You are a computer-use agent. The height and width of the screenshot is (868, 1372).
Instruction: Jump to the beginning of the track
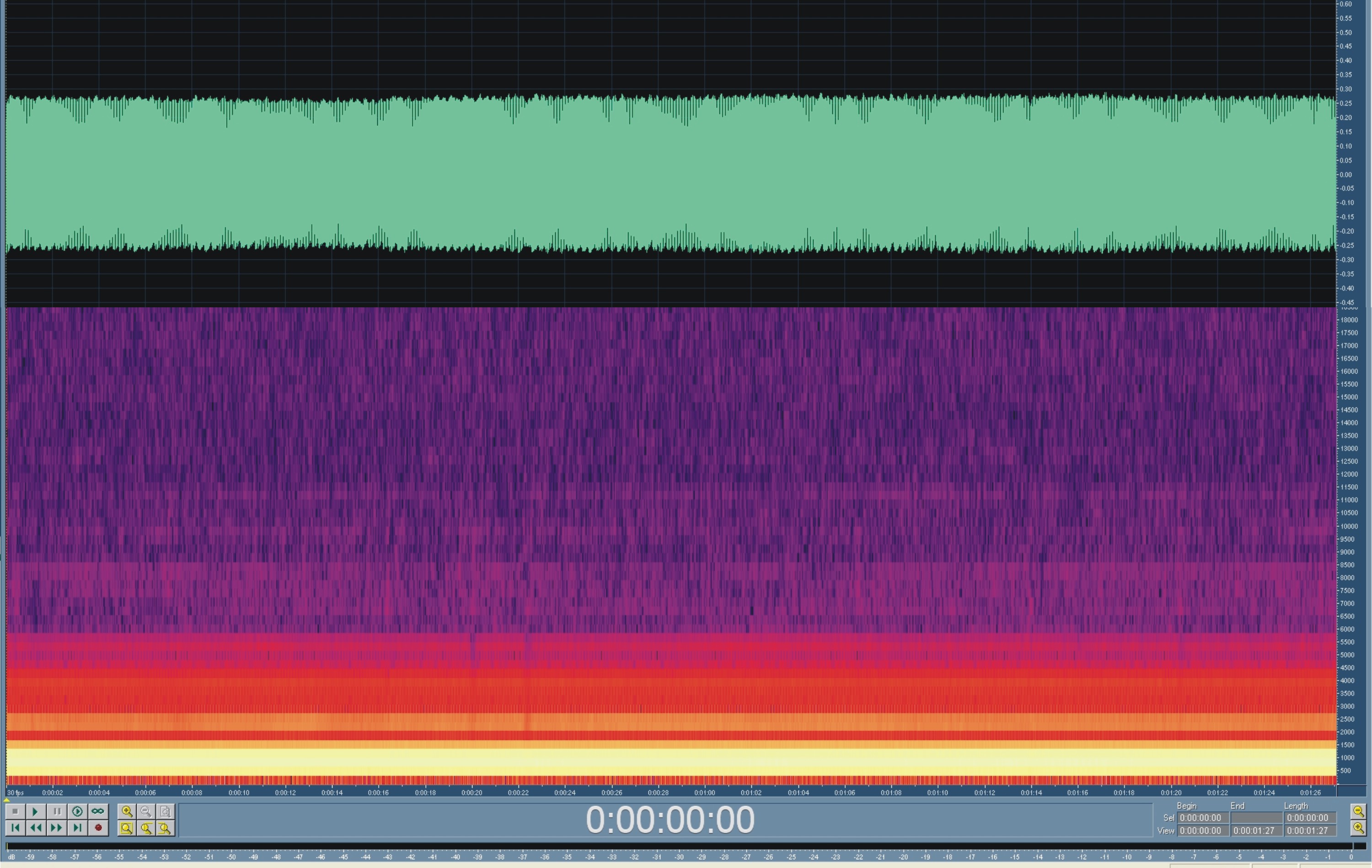tap(16, 828)
